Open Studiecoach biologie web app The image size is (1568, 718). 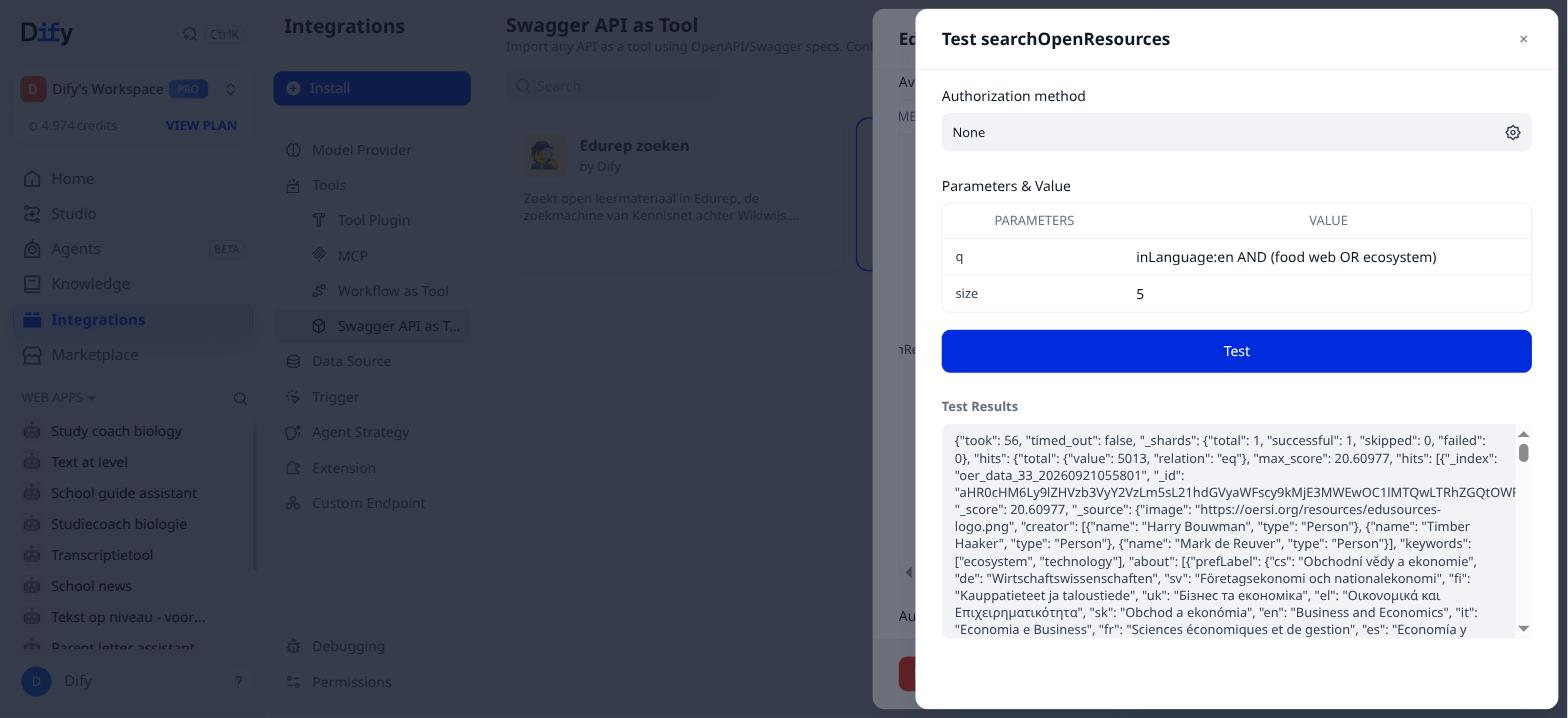click(x=132, y=524)
